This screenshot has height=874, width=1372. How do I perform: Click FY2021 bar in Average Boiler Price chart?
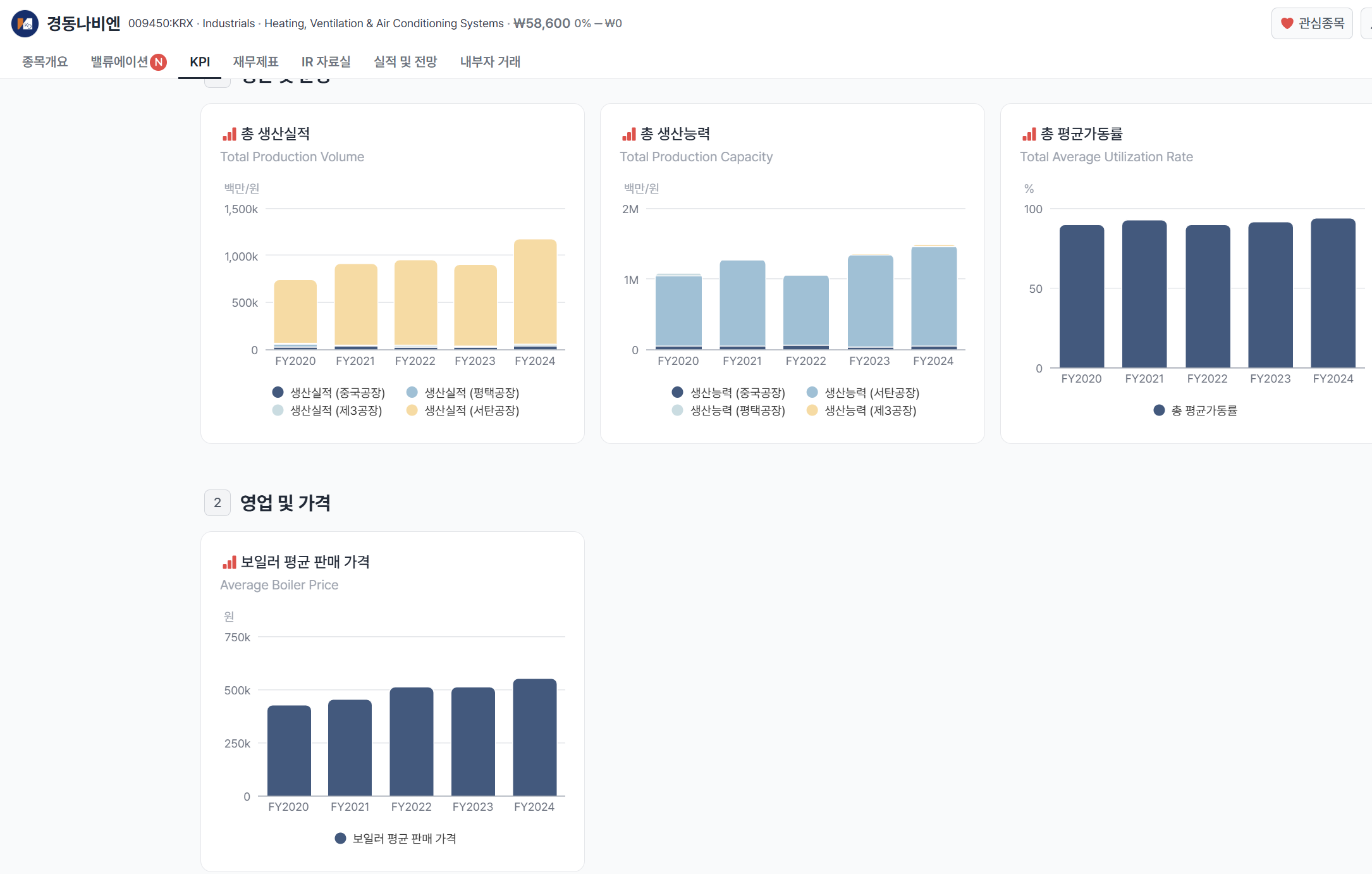pyautogui.click(x=350, y=748)
